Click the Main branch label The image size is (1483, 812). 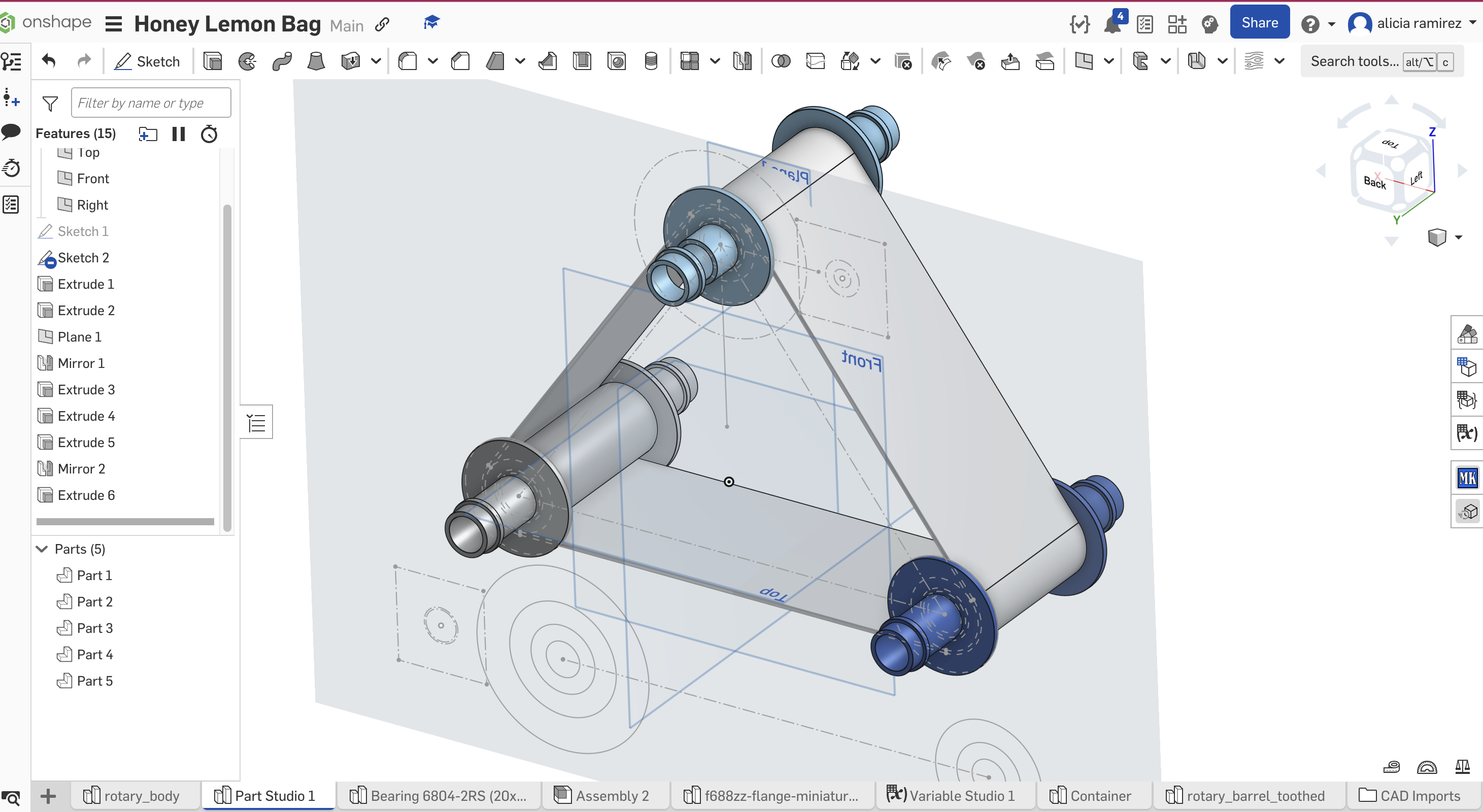(x=347, y=25)
